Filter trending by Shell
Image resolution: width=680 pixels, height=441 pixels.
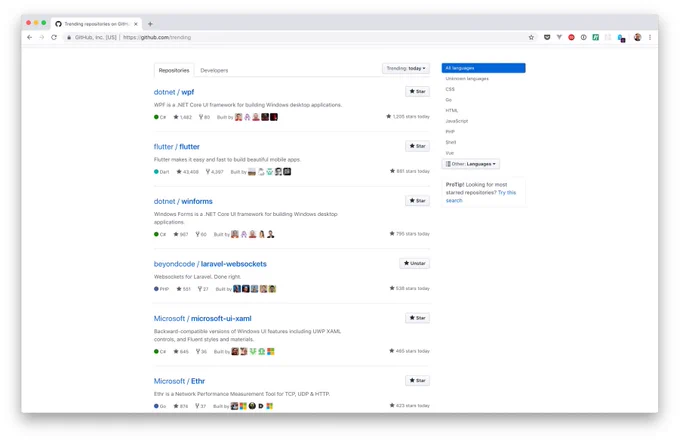point(451,142)
